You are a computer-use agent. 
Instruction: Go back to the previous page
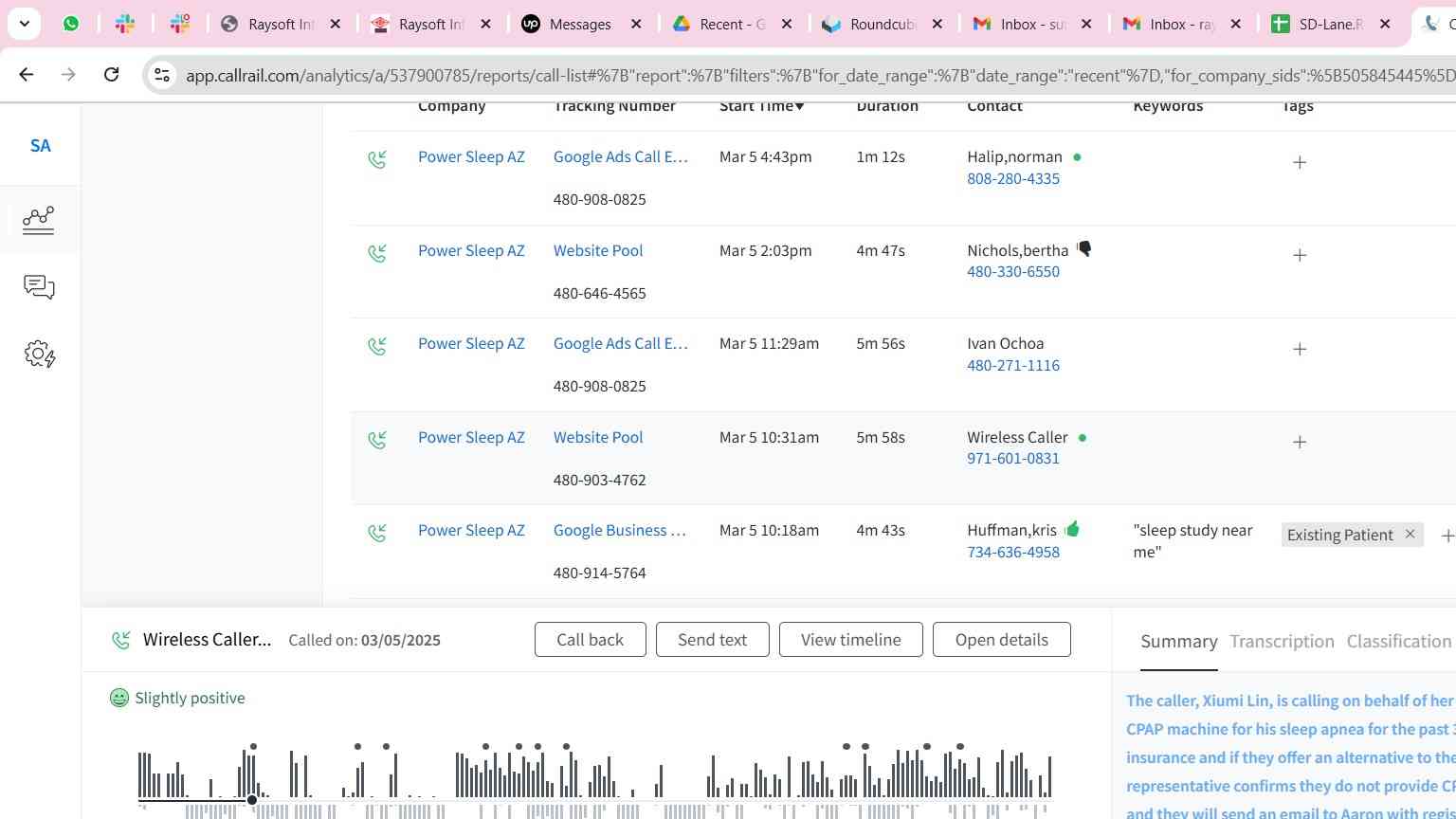(27, 74)
